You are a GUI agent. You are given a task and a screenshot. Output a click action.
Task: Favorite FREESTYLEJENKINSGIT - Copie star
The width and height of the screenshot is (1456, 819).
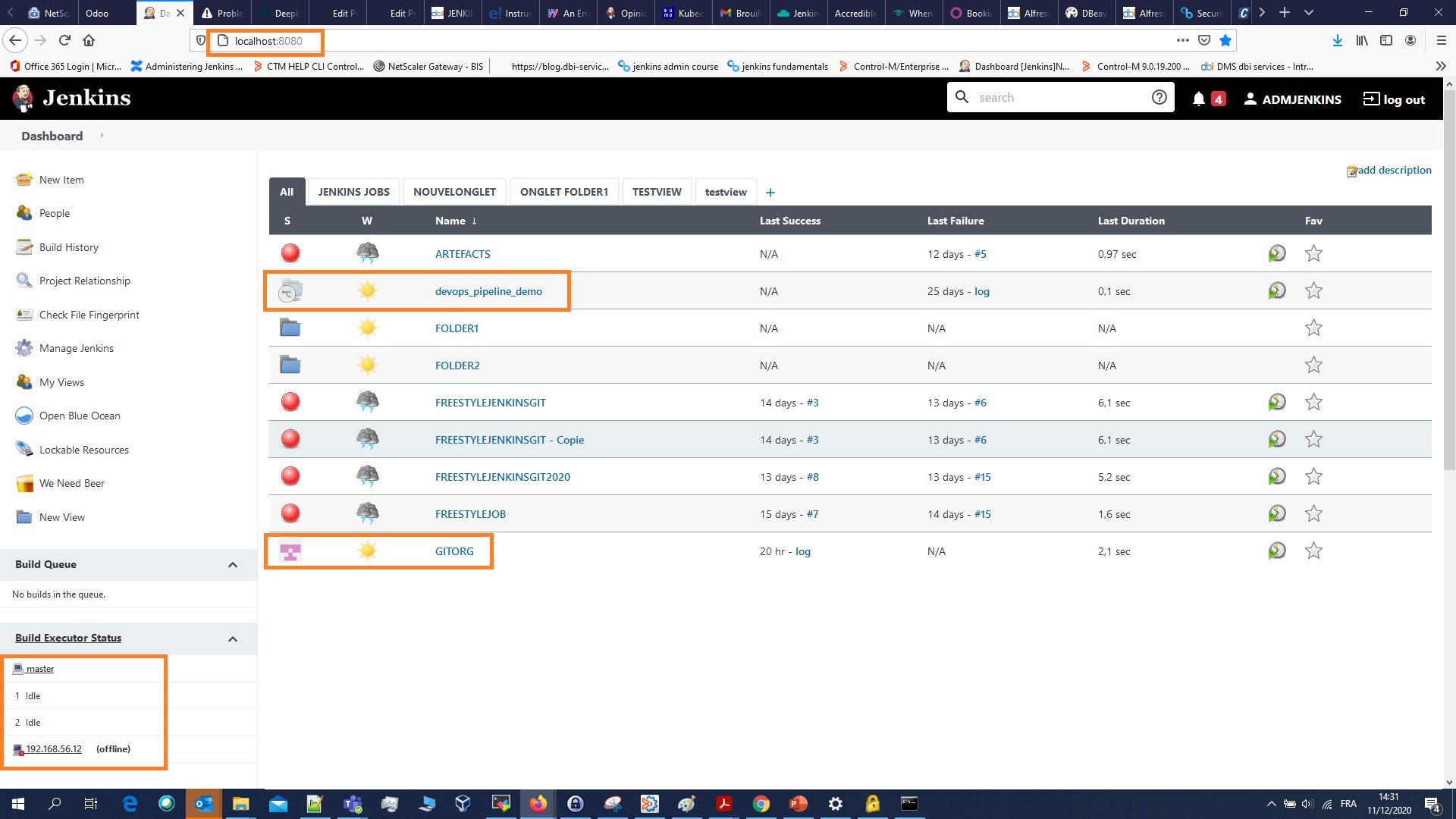[x=1313, y=439]
